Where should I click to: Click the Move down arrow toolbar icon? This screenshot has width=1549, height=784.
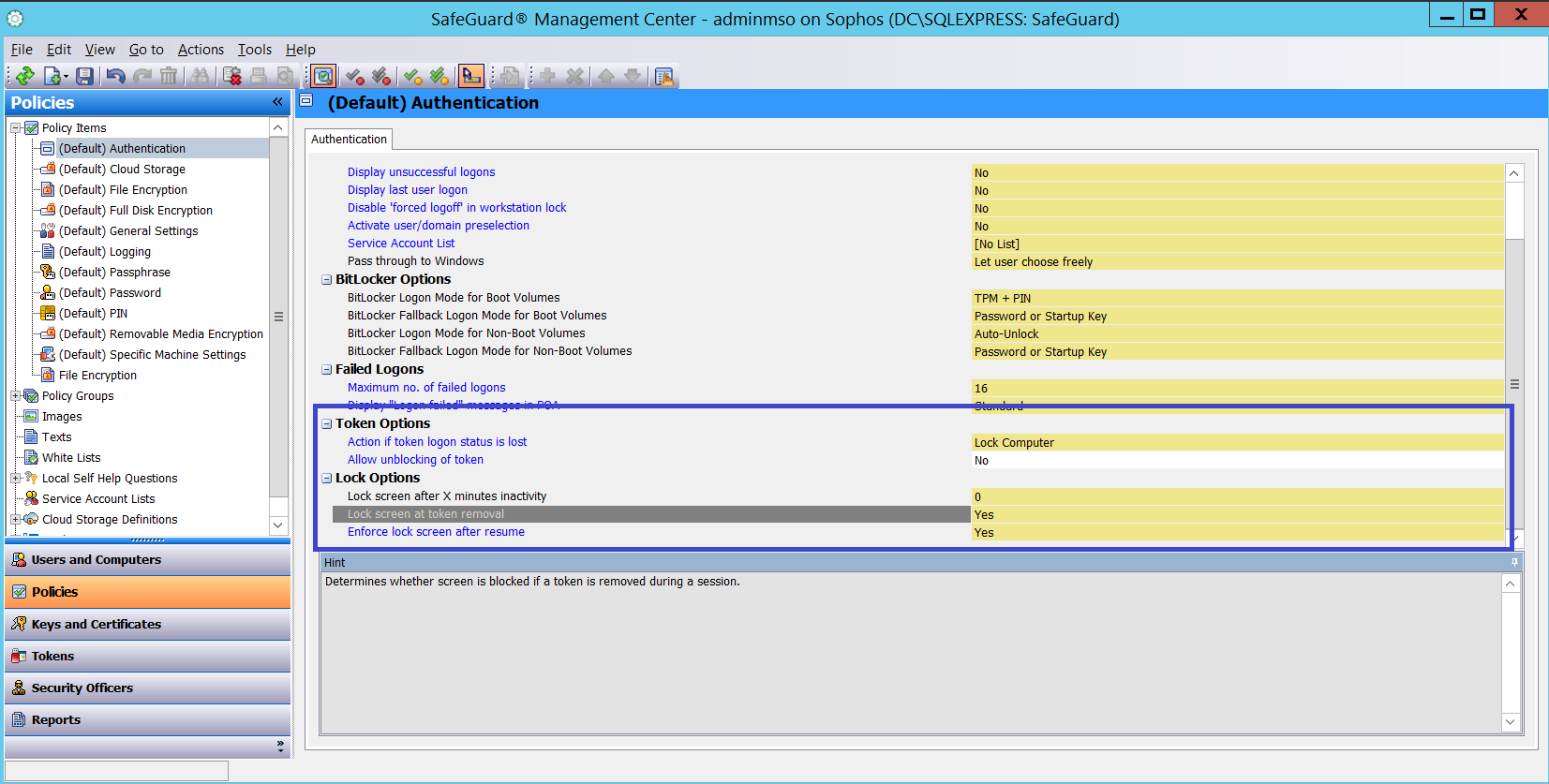coord(633,76)
